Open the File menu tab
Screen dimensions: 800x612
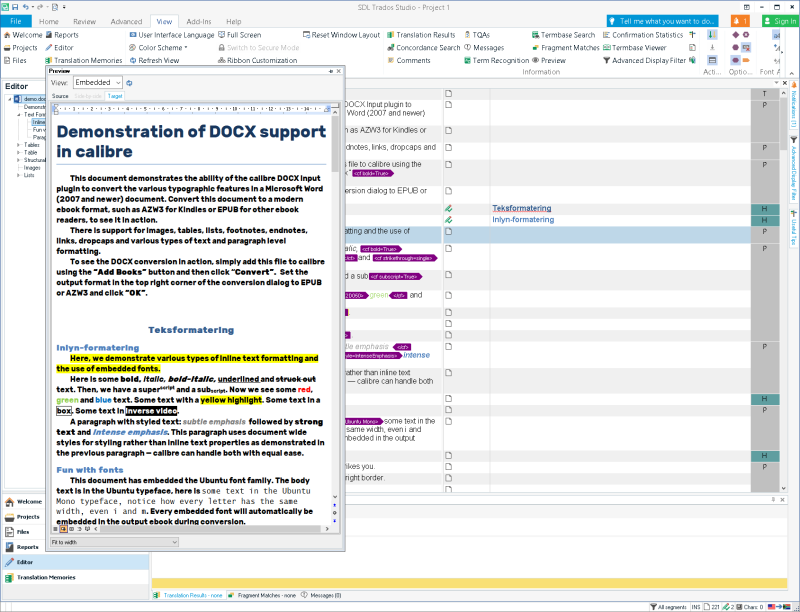[16, 21]
